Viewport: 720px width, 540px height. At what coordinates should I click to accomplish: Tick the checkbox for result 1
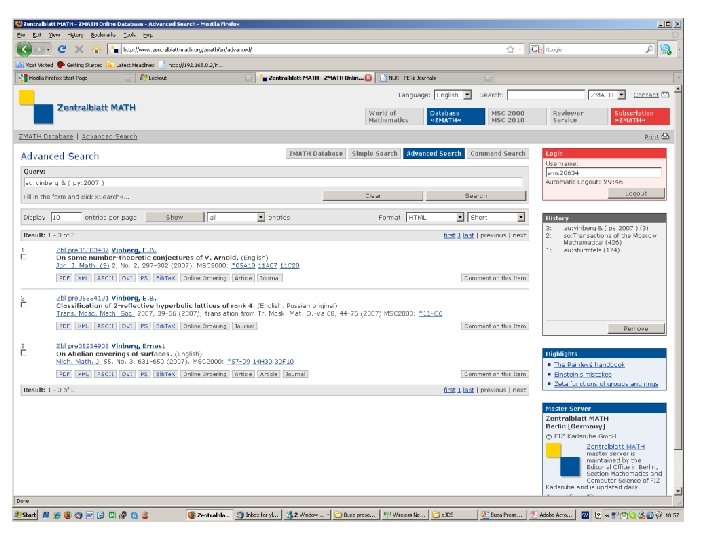point(23,257)
